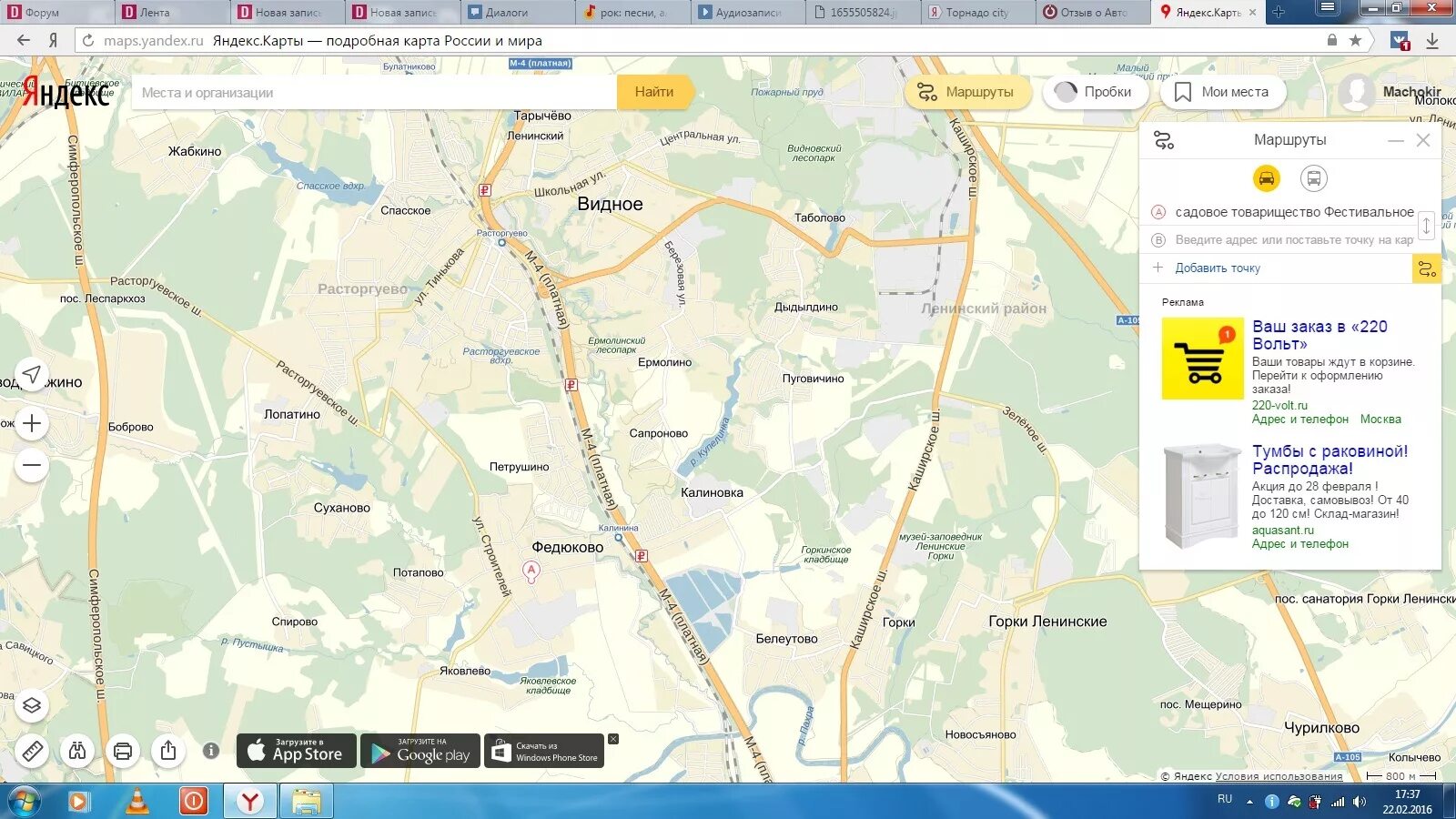
Task: Launch VLC from the taskbar
Action: [x=136, y=801]
